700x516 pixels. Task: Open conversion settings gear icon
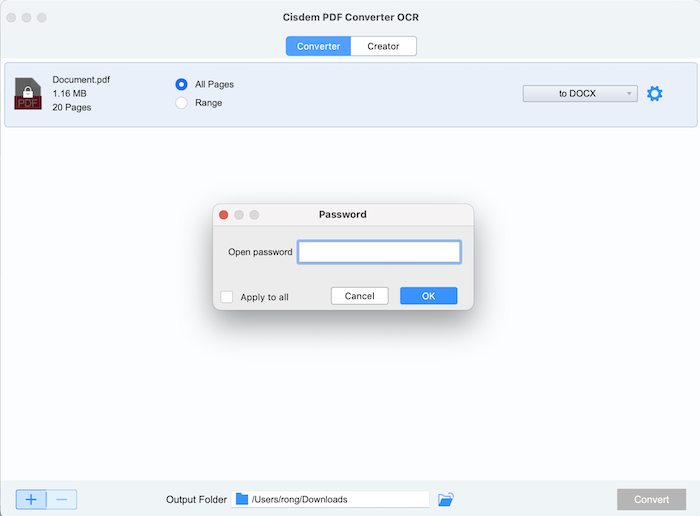coord(654,94)
